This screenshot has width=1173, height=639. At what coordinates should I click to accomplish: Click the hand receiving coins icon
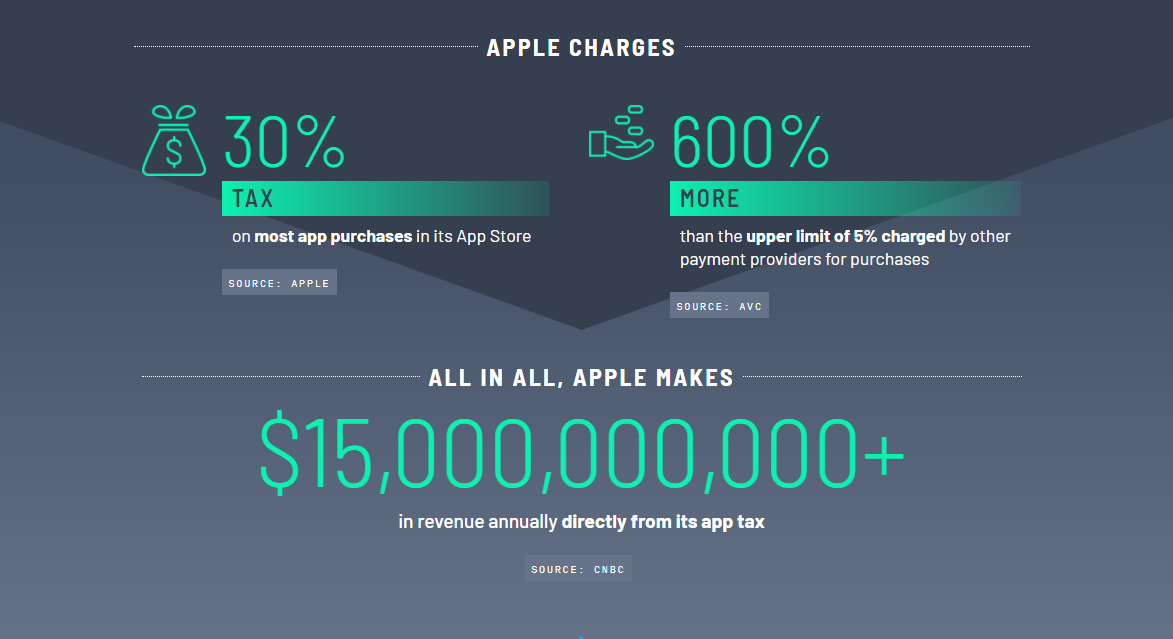coord(621,133)
